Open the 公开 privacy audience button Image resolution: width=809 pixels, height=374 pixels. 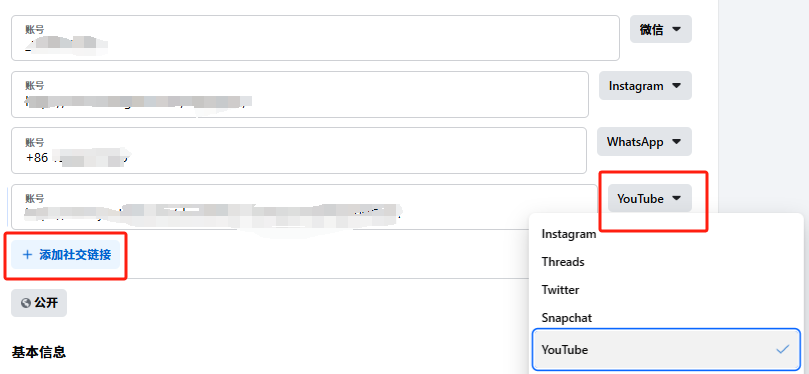pyautogui.click(x=39, y=303)
